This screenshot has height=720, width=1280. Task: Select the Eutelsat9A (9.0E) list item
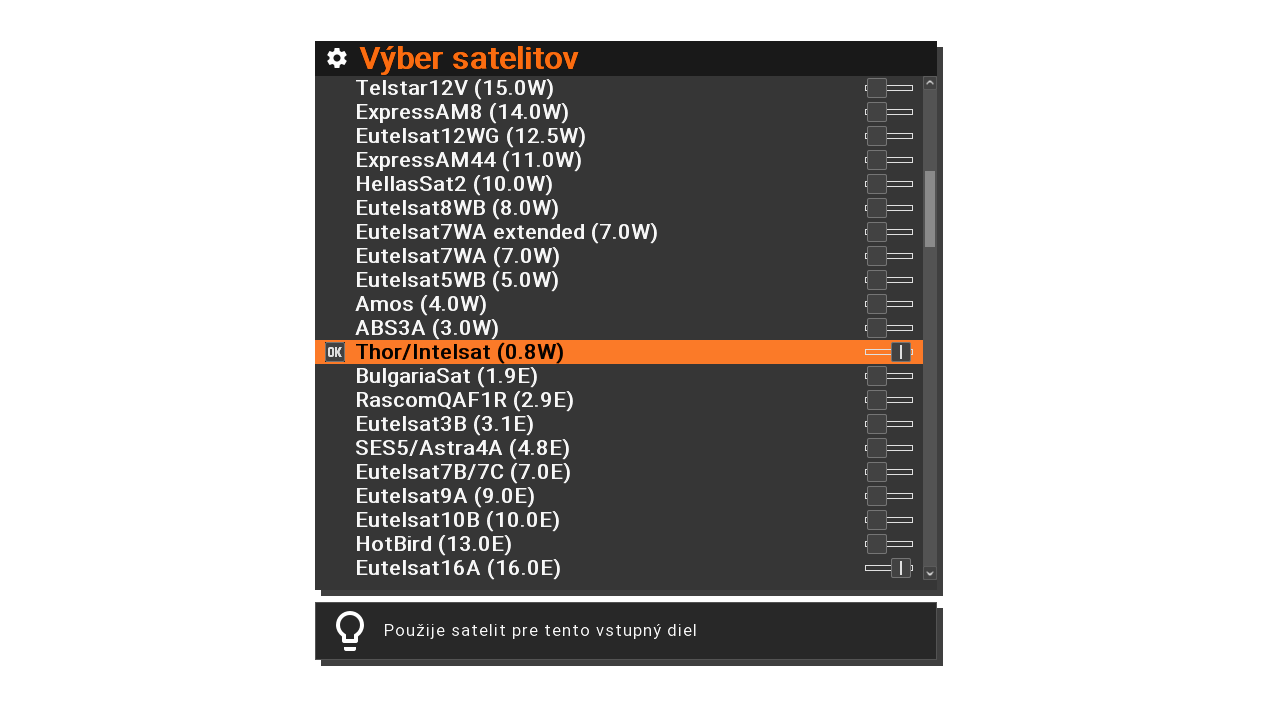[x=445, y=496]
